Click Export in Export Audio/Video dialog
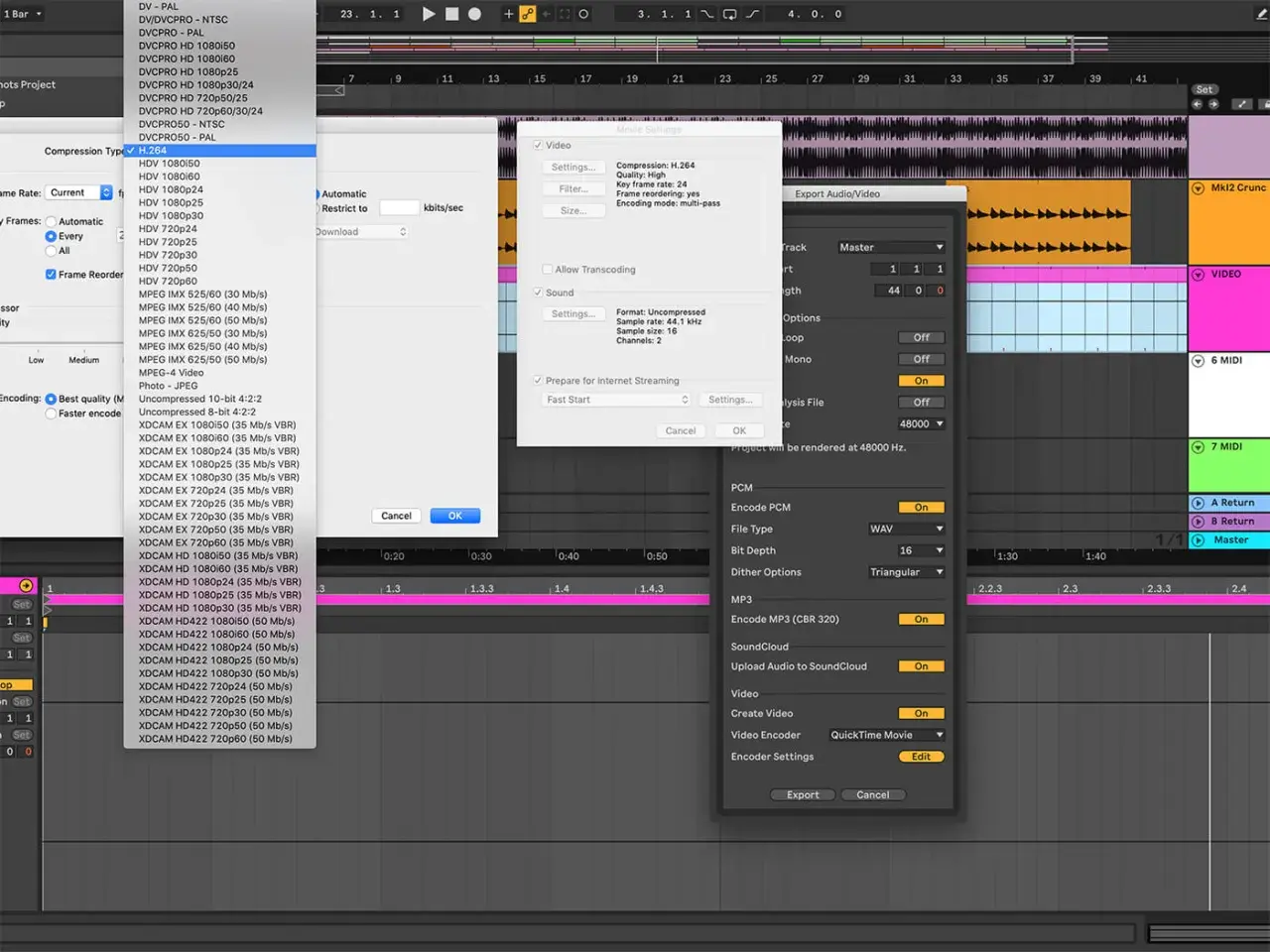The image size is (1270, 952). pyautogui.click(x=804, y=795)
